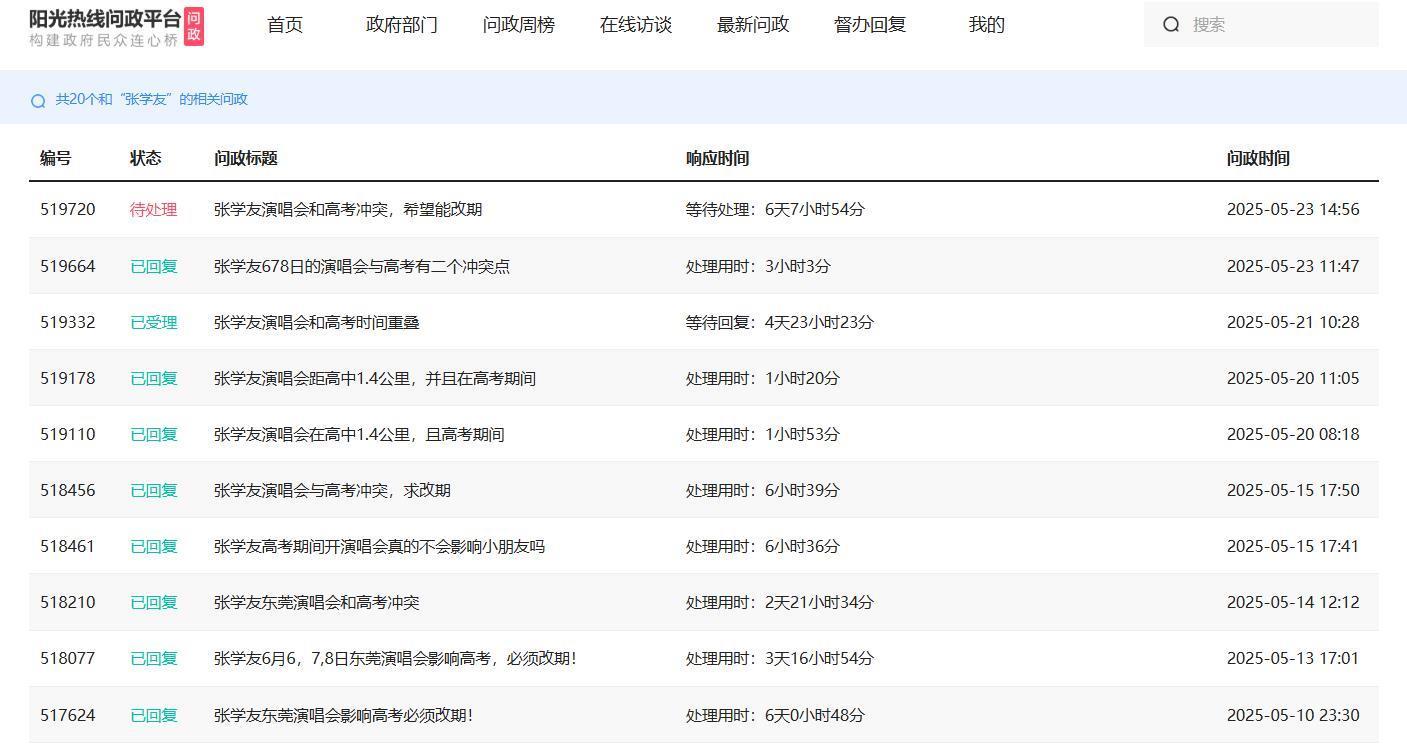This screenshot has height=755, width=1407.
Task: Open post 张学友678日的演唱会与高考有二个冲突点
Action: (x=362, y=267)
